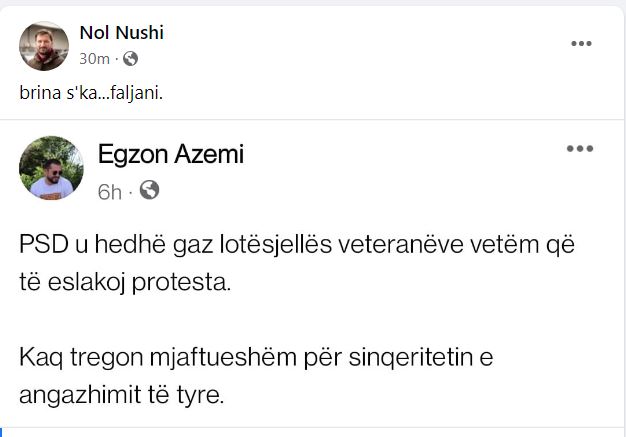
Task: Click the word "sinqeritetin" in shared post
Action: pos(422,356)
